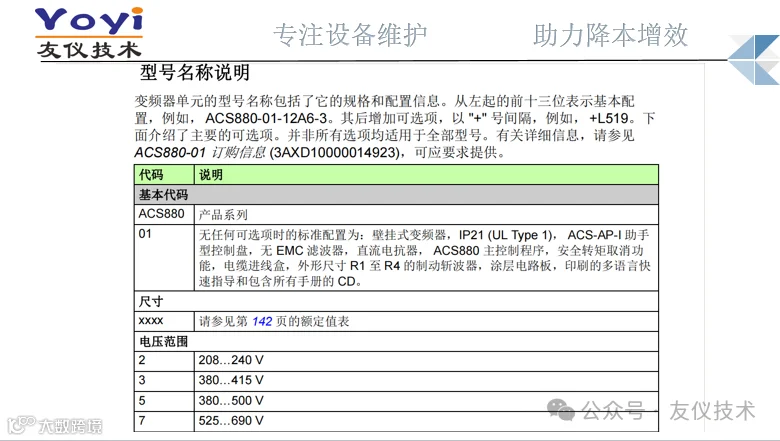This screenshot has height=441, width=780.
Task: Click the 尺寸 section row
Action: coord(396,301)
